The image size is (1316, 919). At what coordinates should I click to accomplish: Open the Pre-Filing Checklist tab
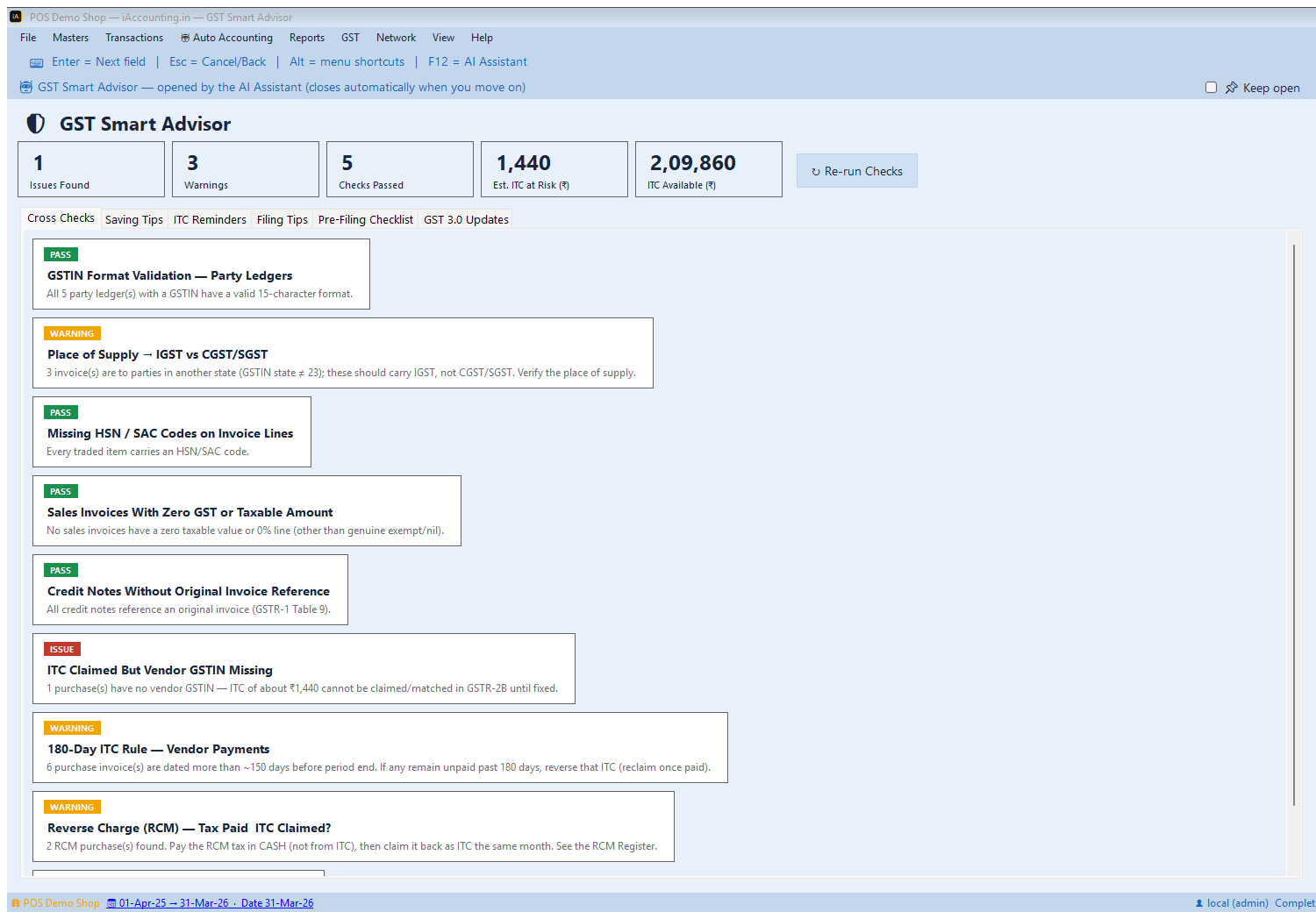[366, 220]
